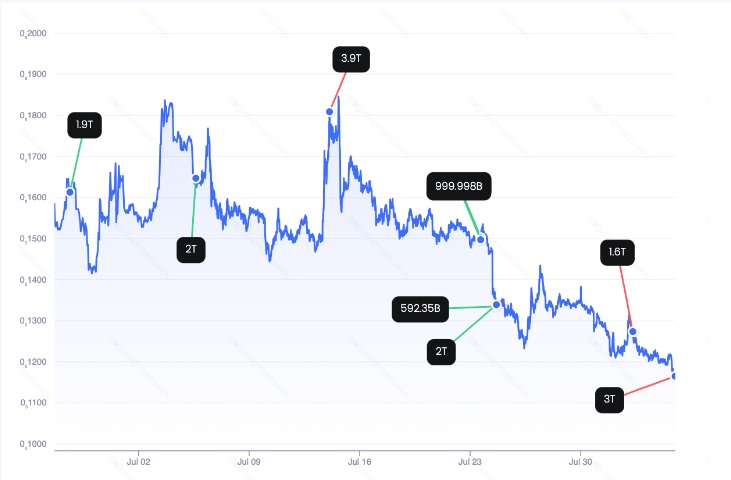Screen dimensions: 731x480
Task: Select the 3.9T annotation label
Action: tap(351, 59)
